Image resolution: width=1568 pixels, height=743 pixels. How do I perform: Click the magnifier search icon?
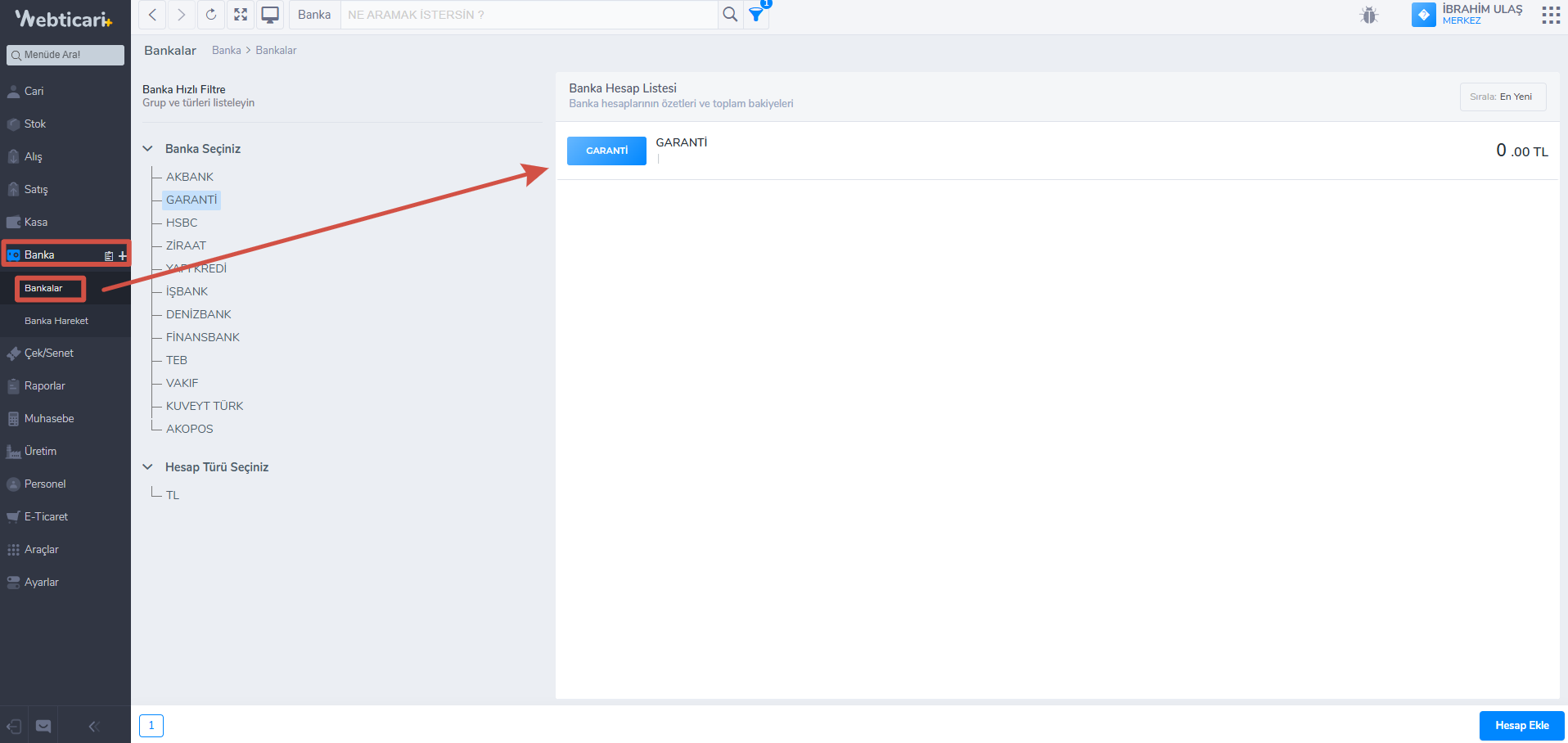730,15
